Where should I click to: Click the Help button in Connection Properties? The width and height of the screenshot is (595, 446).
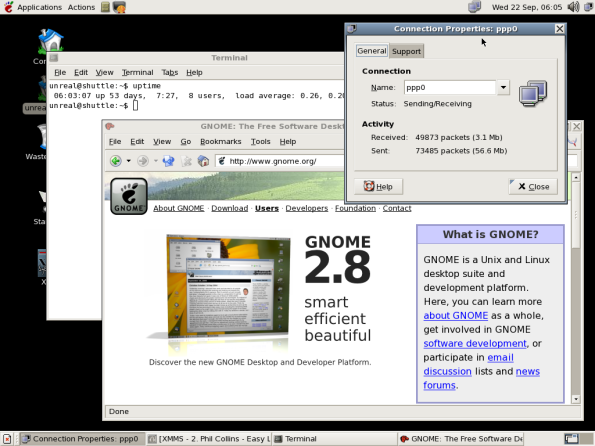coord(378,186)
